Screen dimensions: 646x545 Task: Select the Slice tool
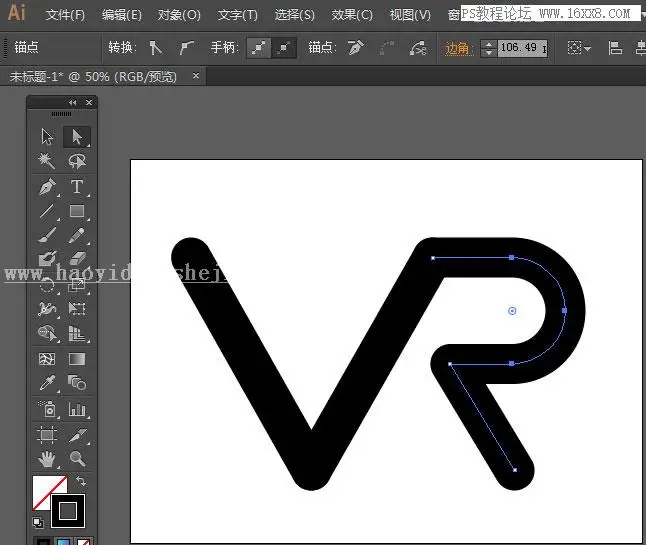(77, 435)
